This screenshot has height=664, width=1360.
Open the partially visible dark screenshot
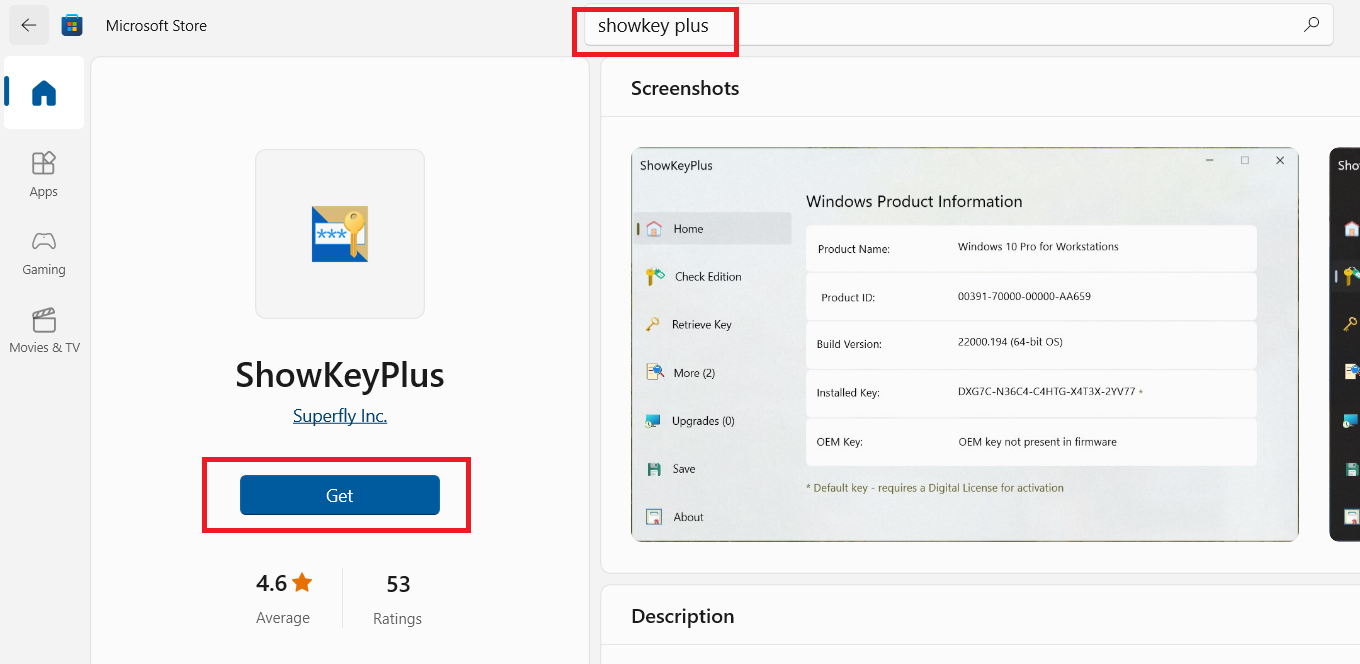tap(1345, 345)
